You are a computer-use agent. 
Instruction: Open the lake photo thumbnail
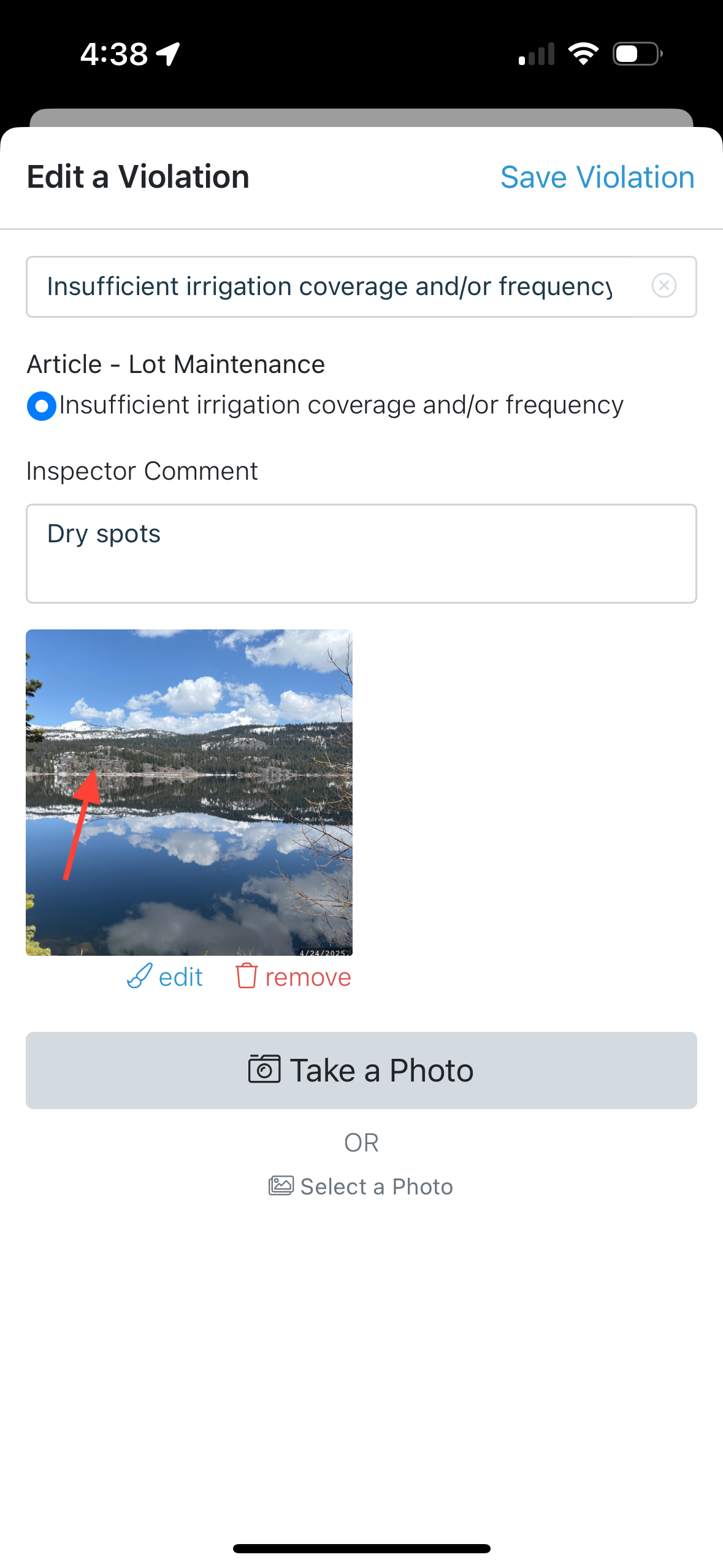tap(189, 792)
